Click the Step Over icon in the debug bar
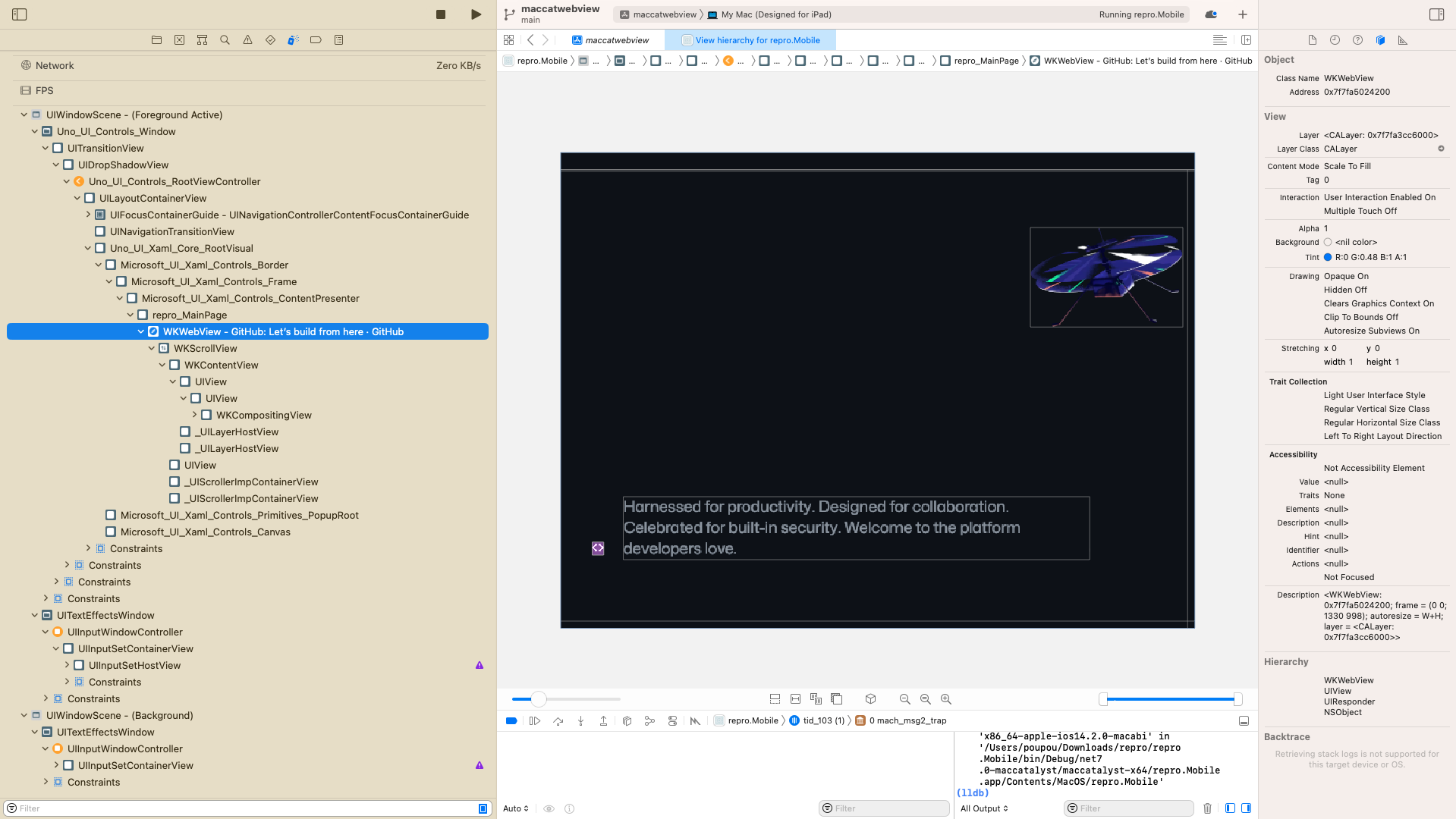The image size is (1456, 819). [558, 720]
